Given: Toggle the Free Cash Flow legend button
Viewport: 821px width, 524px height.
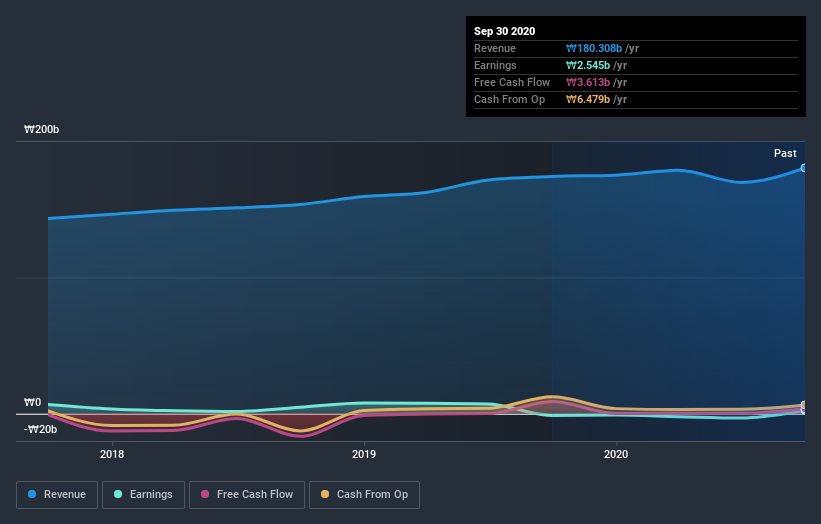Looking at the screenshot, I should pyautogui.click(x=247, y=495).
